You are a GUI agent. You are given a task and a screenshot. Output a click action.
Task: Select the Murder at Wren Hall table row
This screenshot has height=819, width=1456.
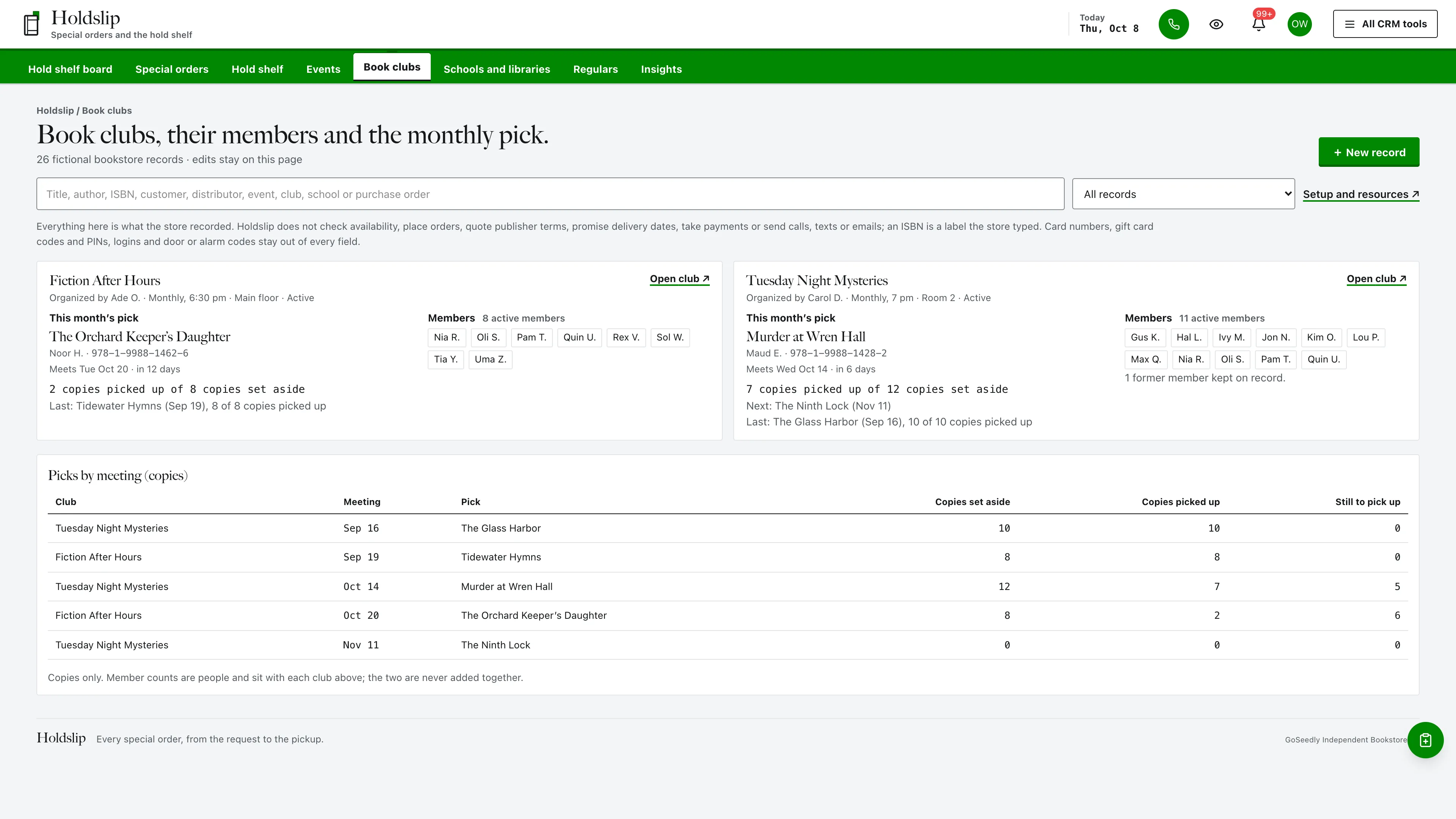(x=728, y=586)
